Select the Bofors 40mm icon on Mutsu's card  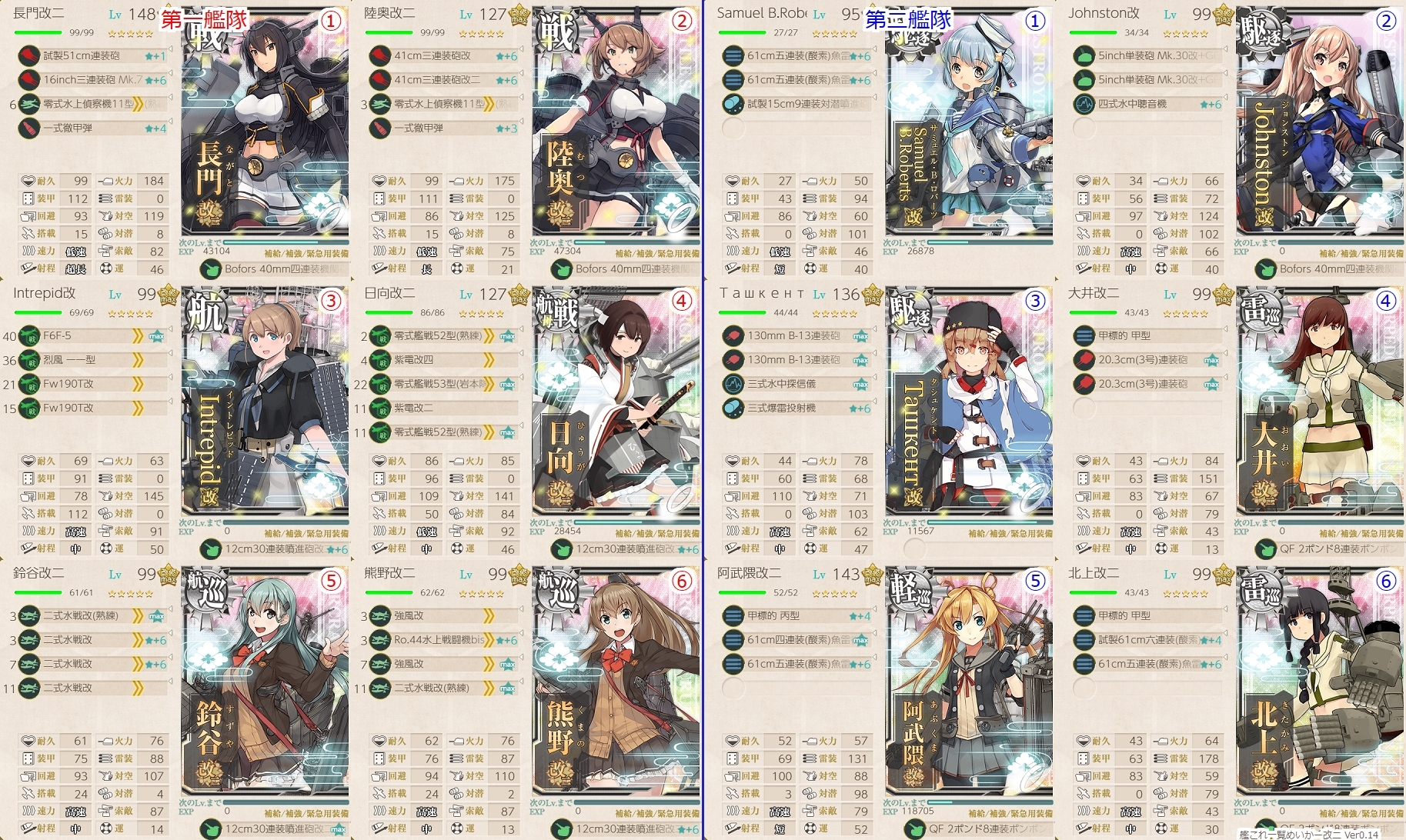tap(562, 269)
